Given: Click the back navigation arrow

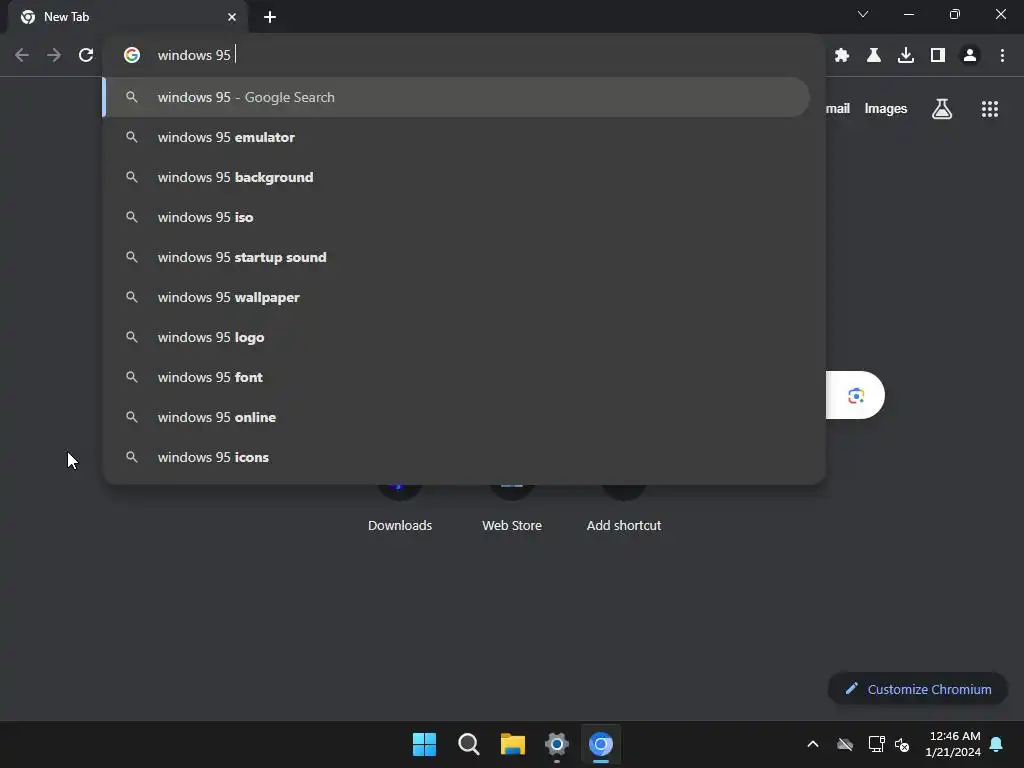Looking at the screenshot, I should pyautogui.click(x=22, y=55).
